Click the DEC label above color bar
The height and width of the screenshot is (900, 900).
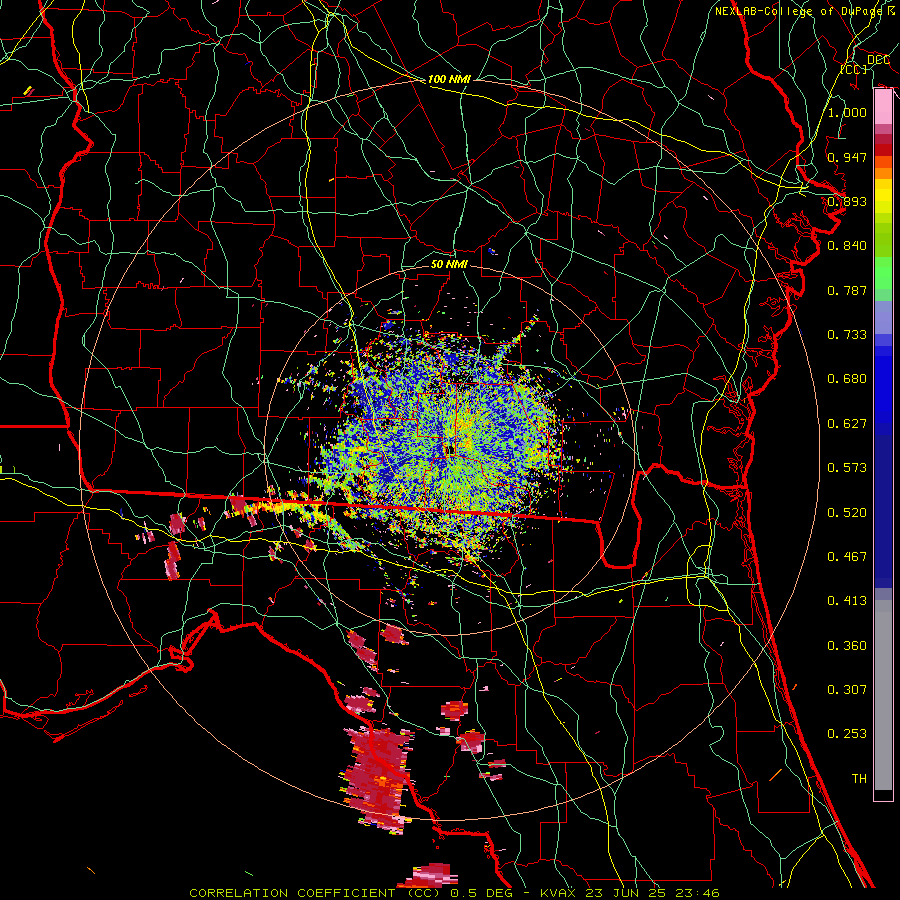(878, 60)
